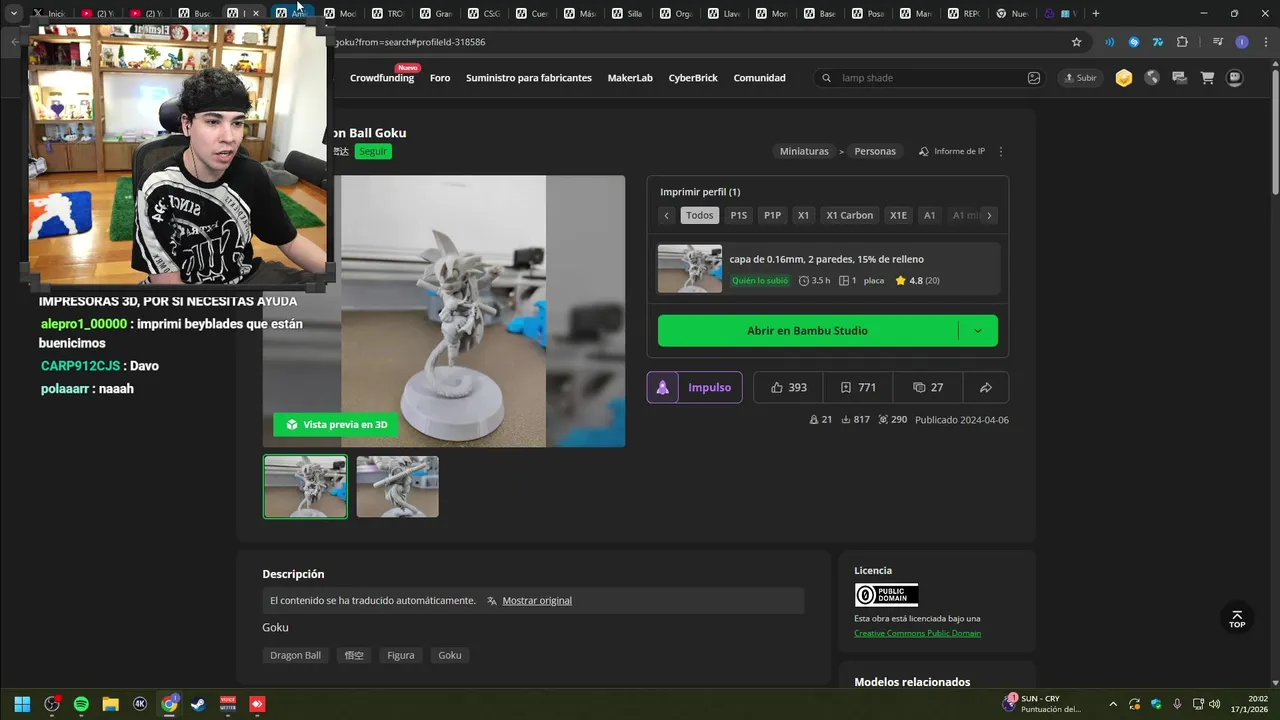Open the Chrome media control icon

click(x=1217, y=42)
